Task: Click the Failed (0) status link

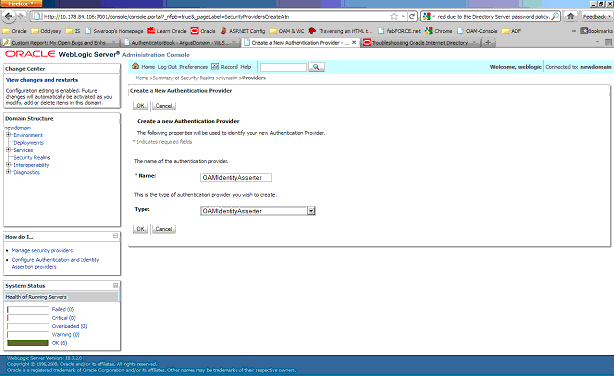Action: click(63, 309)
